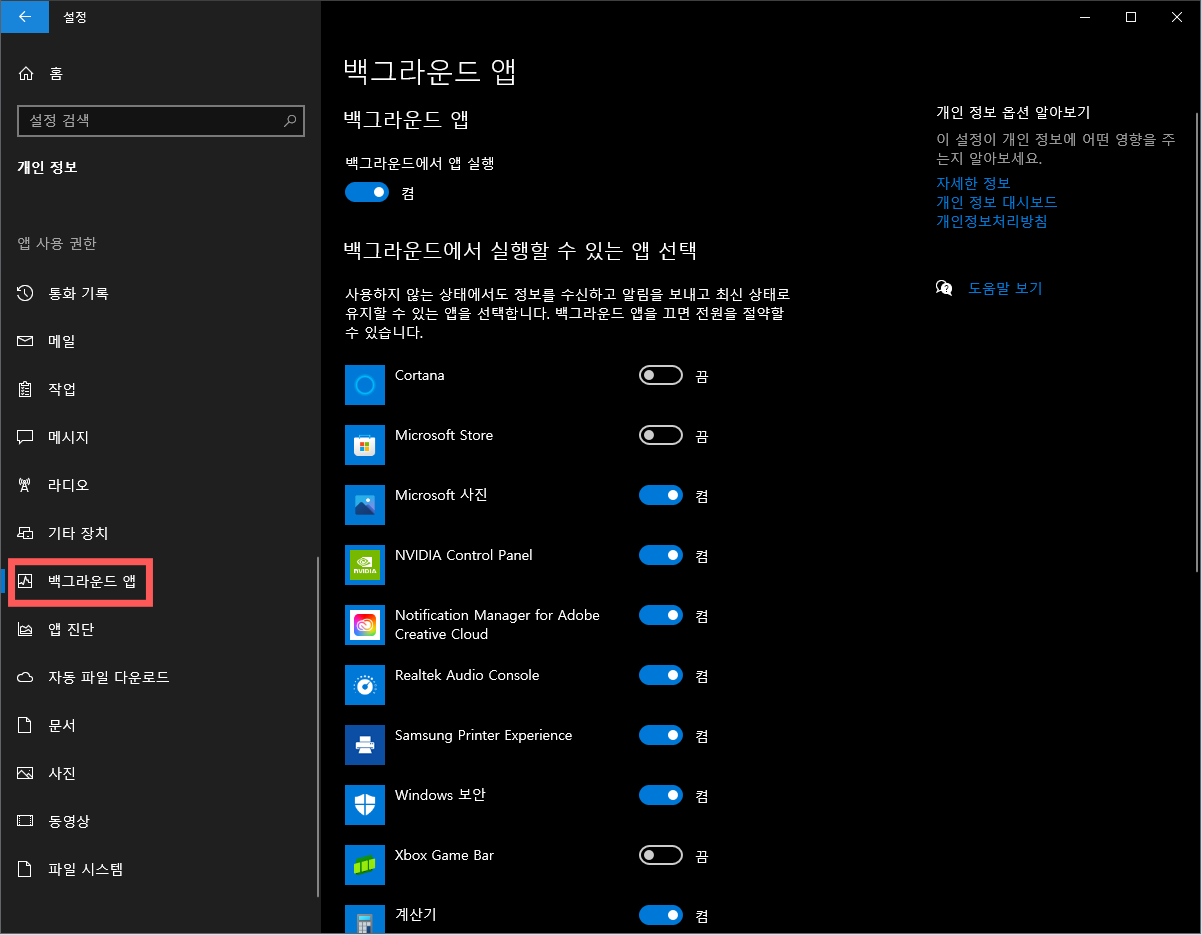Screen dimensions: 1202x935
Task: Select 사진 in the sidebar
Action: [x=160, y=773]
